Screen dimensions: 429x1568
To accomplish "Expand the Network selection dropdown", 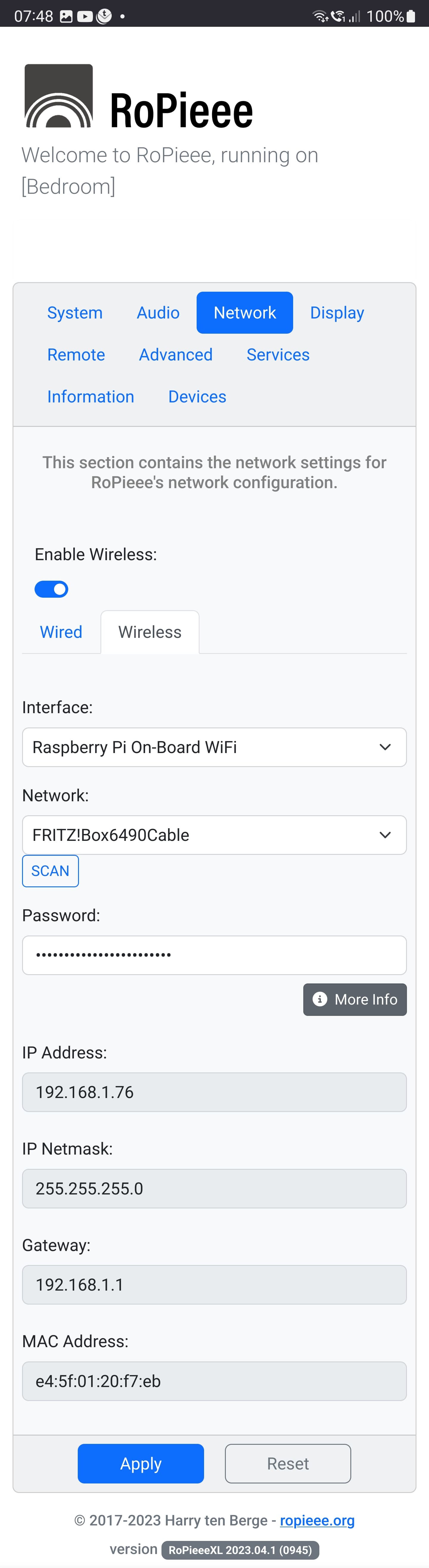I will point(214,835).
